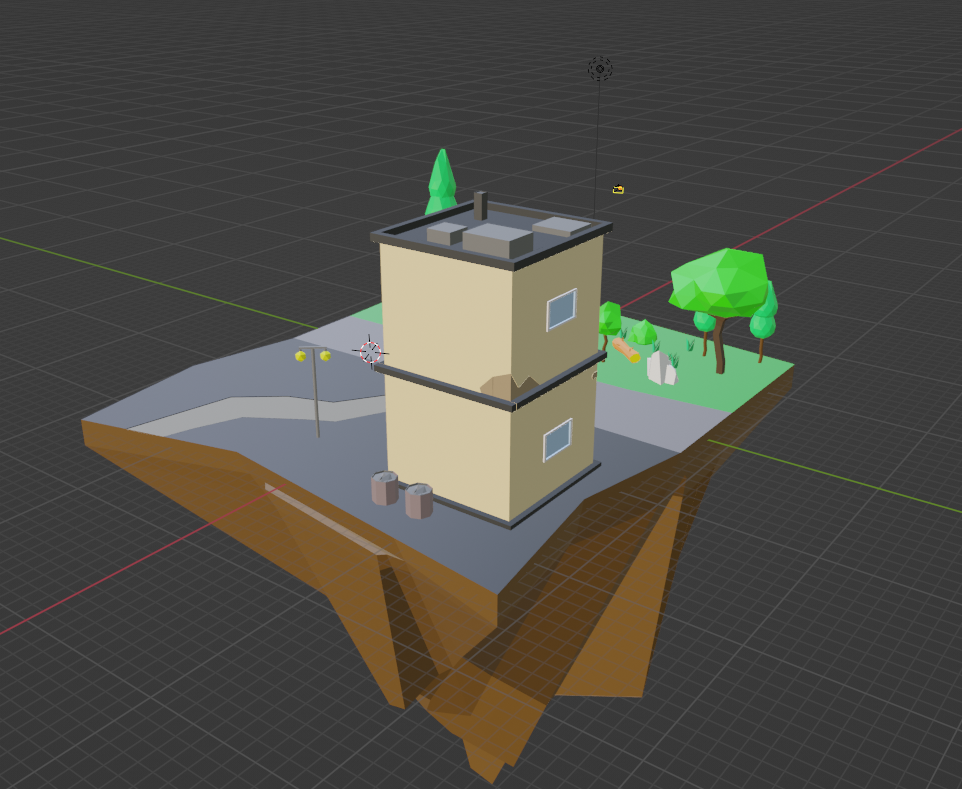Click the broken wall patch on the building corner
The image size is (962, 789).
coord(510,387)
